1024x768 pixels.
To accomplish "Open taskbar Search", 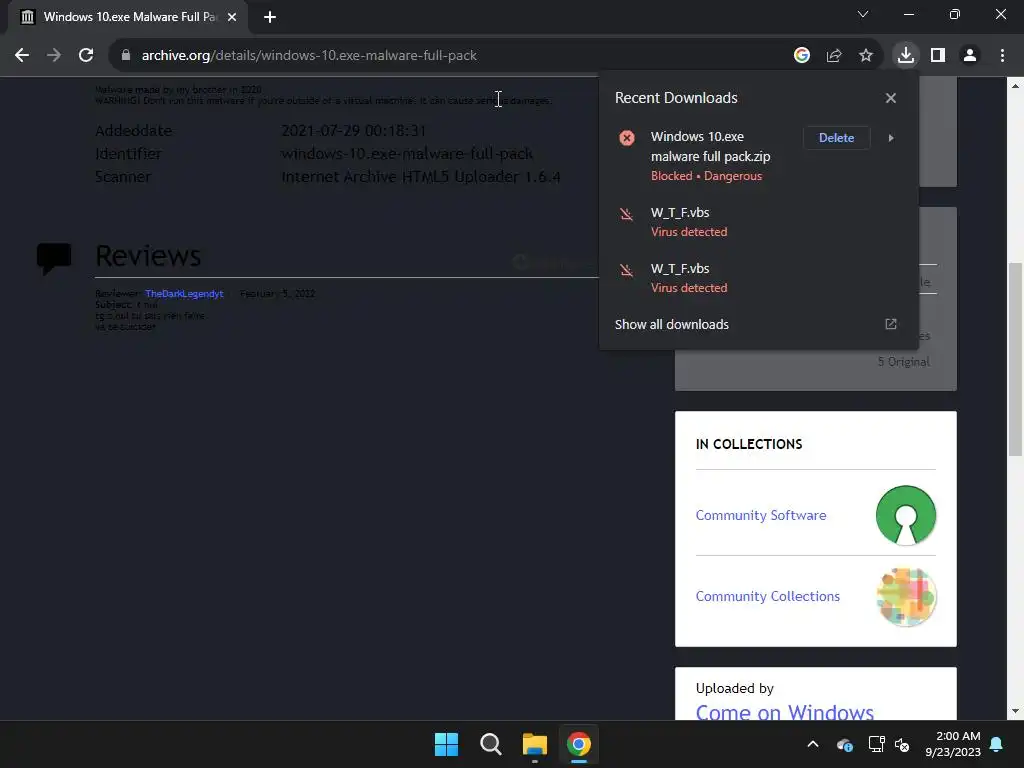I will click(x=490, y=744).
